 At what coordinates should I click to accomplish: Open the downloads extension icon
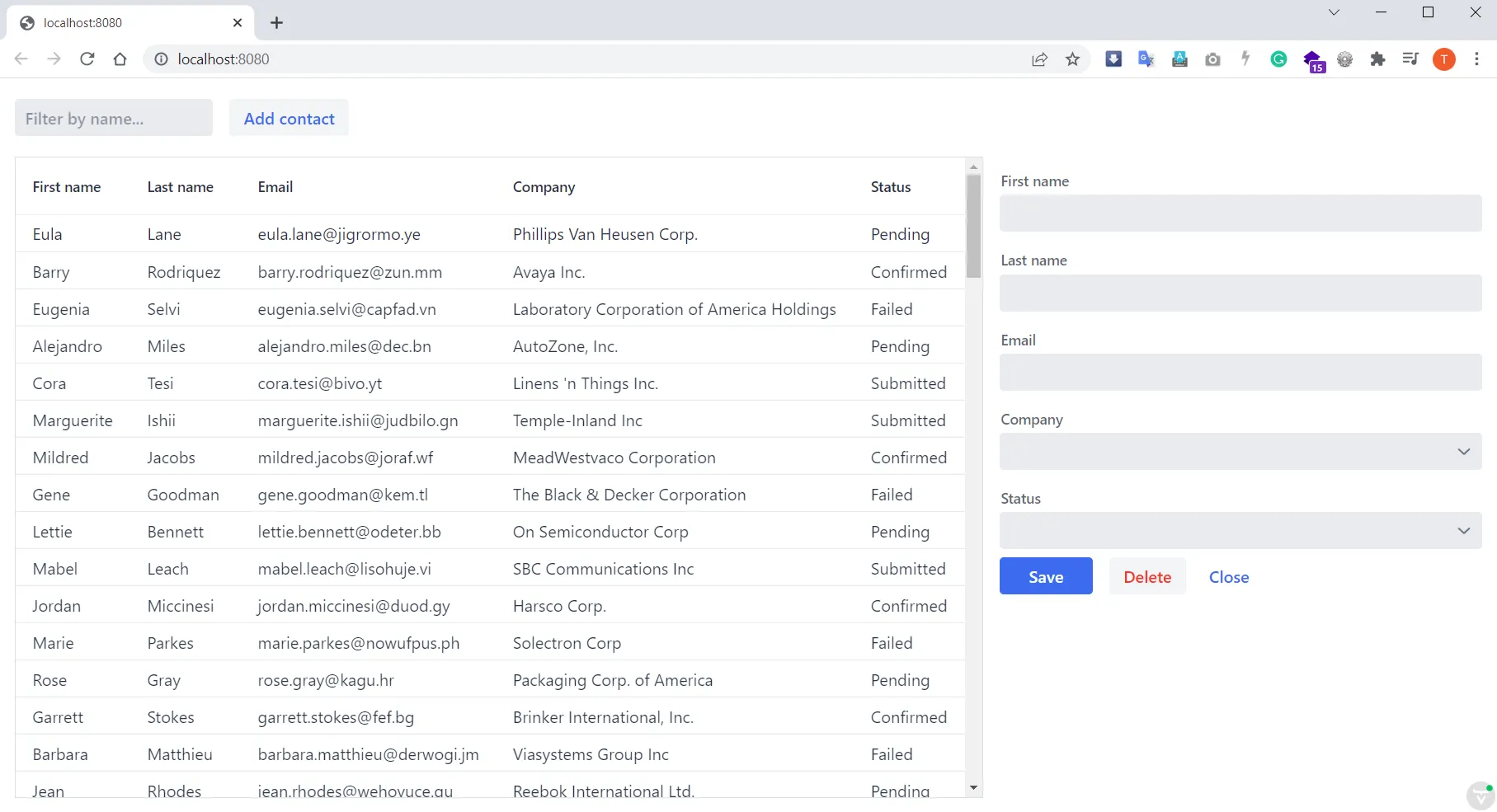click(1113, 59)
